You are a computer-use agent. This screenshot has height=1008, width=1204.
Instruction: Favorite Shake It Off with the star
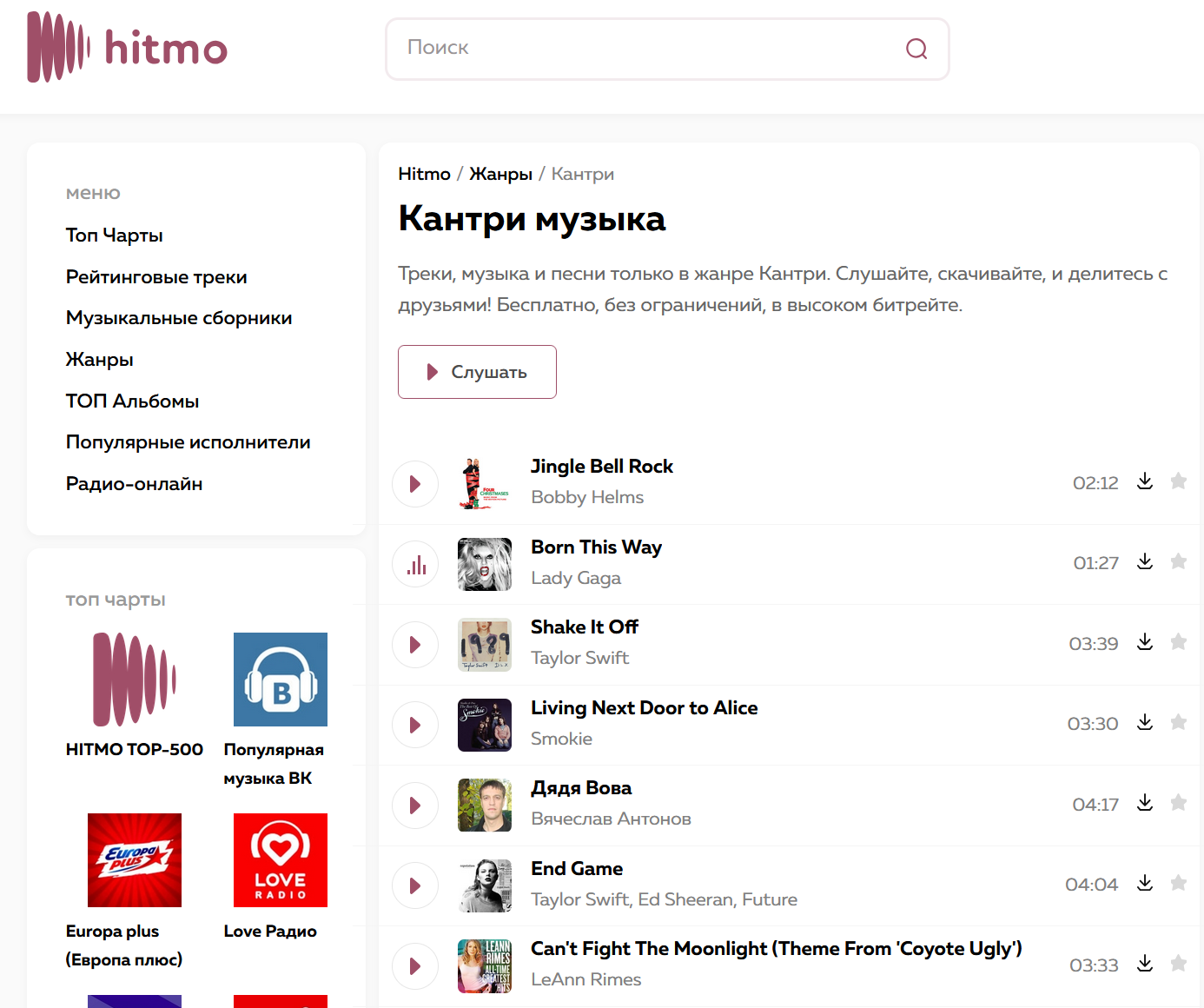[x=1178, y=641]
